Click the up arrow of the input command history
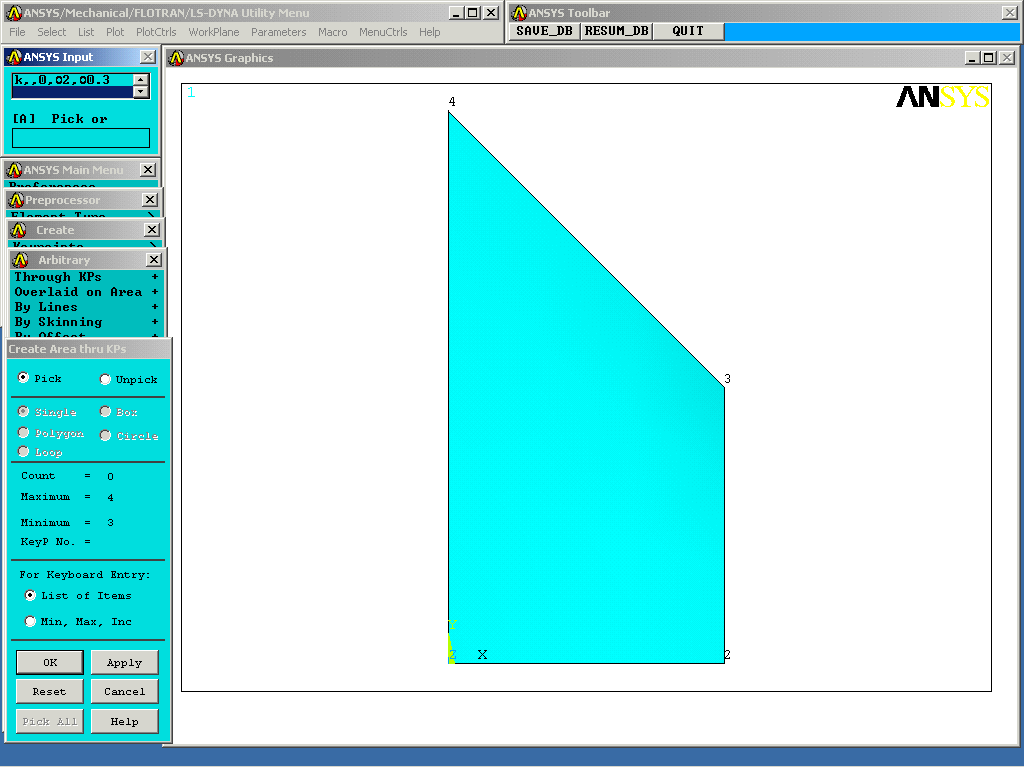This screenshot has height=768, width=1024. pos(141,79)
